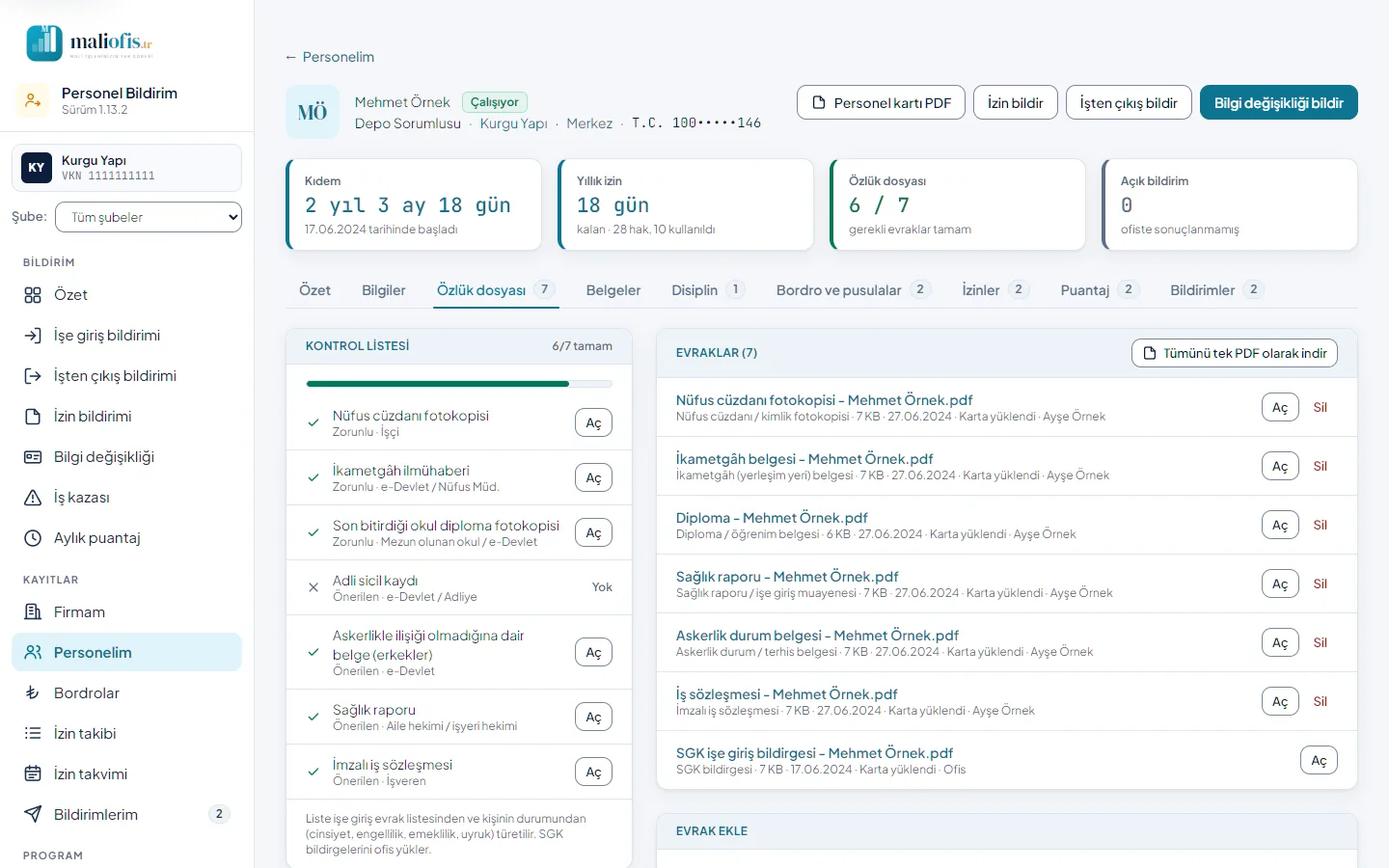
Task: Open the SGK işe giriş bildirgesi file
Action: tap(1319, 760)
